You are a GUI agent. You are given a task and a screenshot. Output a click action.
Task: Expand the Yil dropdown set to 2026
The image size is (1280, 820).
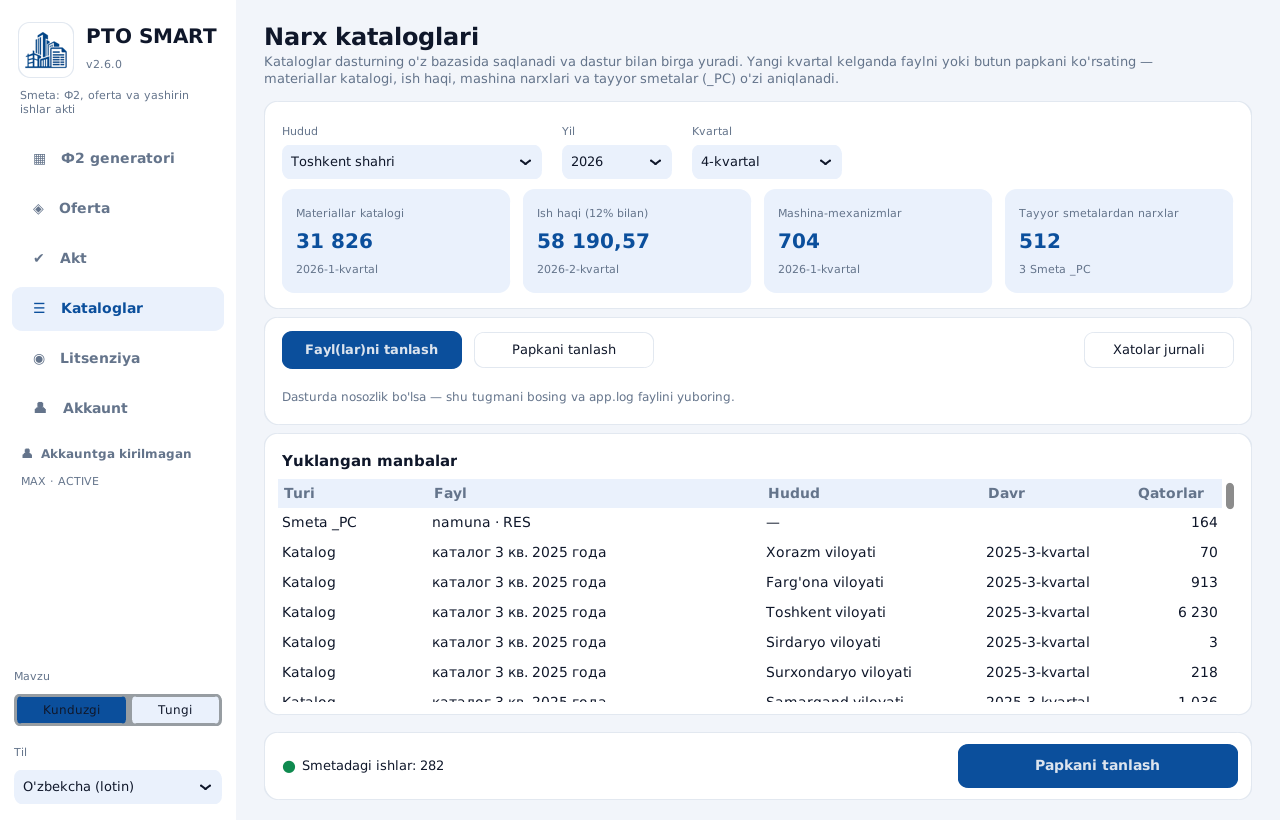[x=617, y=162]
